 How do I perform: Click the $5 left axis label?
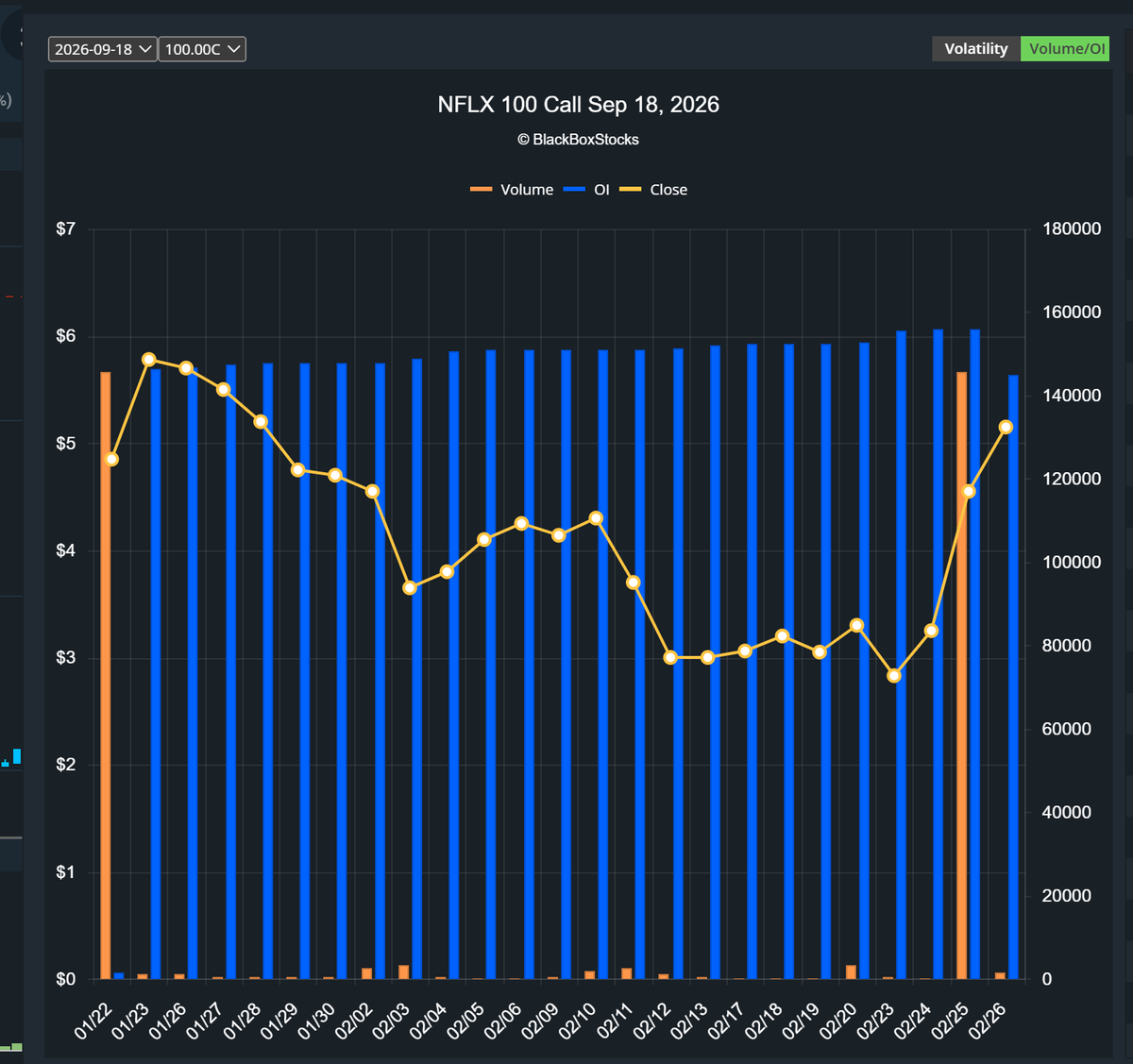click(65, 444)
